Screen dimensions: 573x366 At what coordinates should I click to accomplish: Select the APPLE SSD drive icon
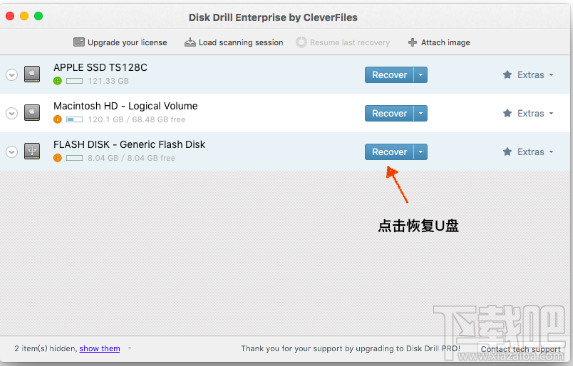(32, 75)
